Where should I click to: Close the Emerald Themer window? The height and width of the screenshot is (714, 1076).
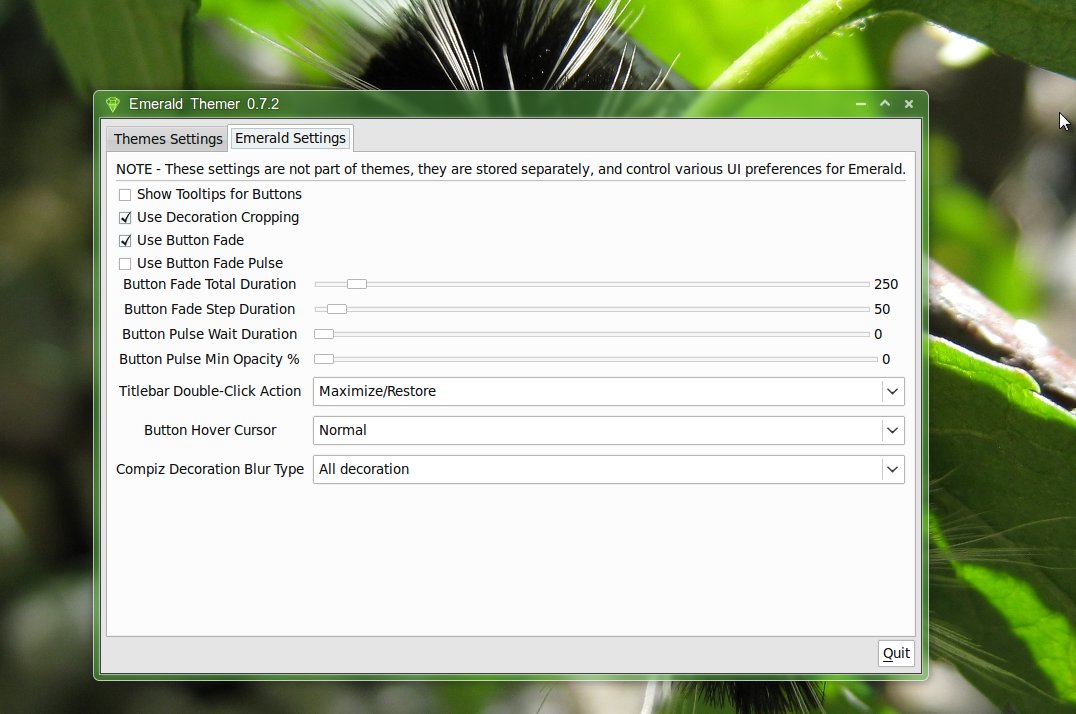(909, 104)
